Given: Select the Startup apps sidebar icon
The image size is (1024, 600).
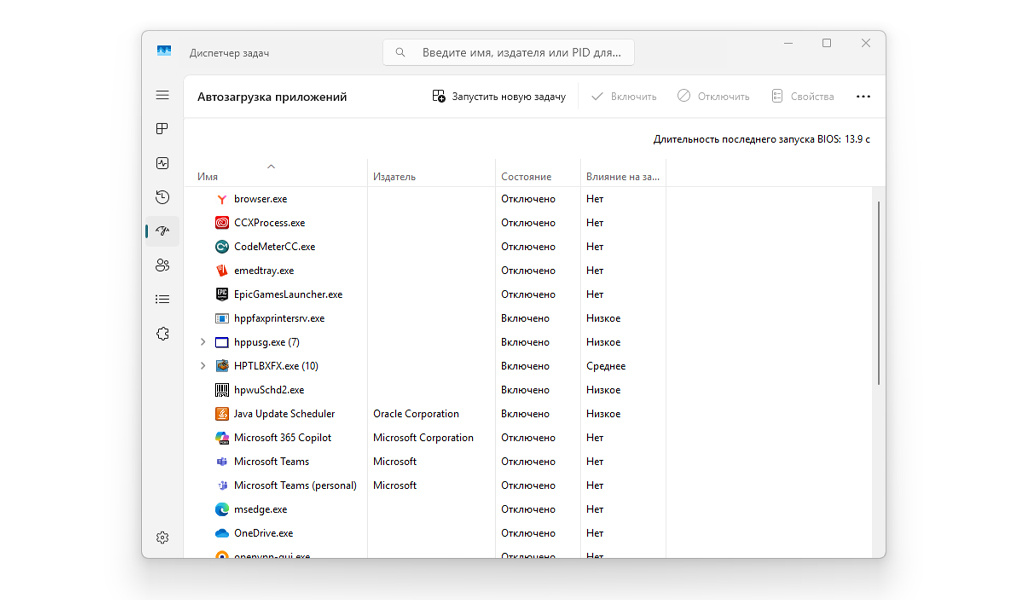Looking at the screenshot, I should tap(163, 231).
